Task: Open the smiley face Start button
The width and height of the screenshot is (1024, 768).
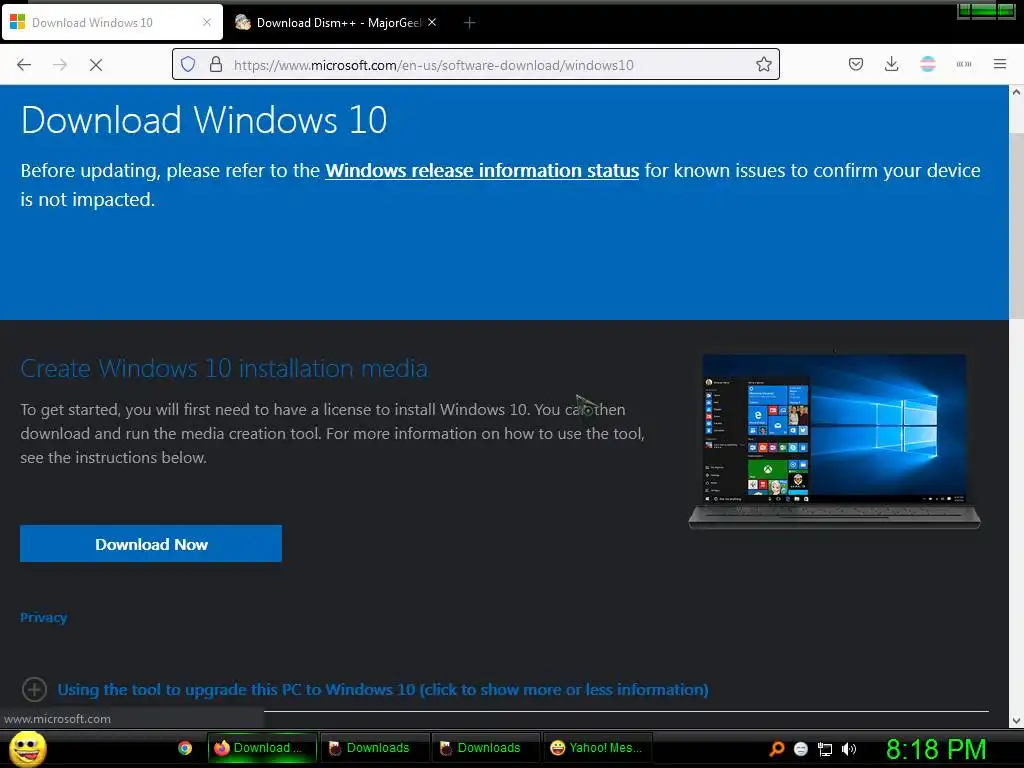Action: [x=27, y=748]
